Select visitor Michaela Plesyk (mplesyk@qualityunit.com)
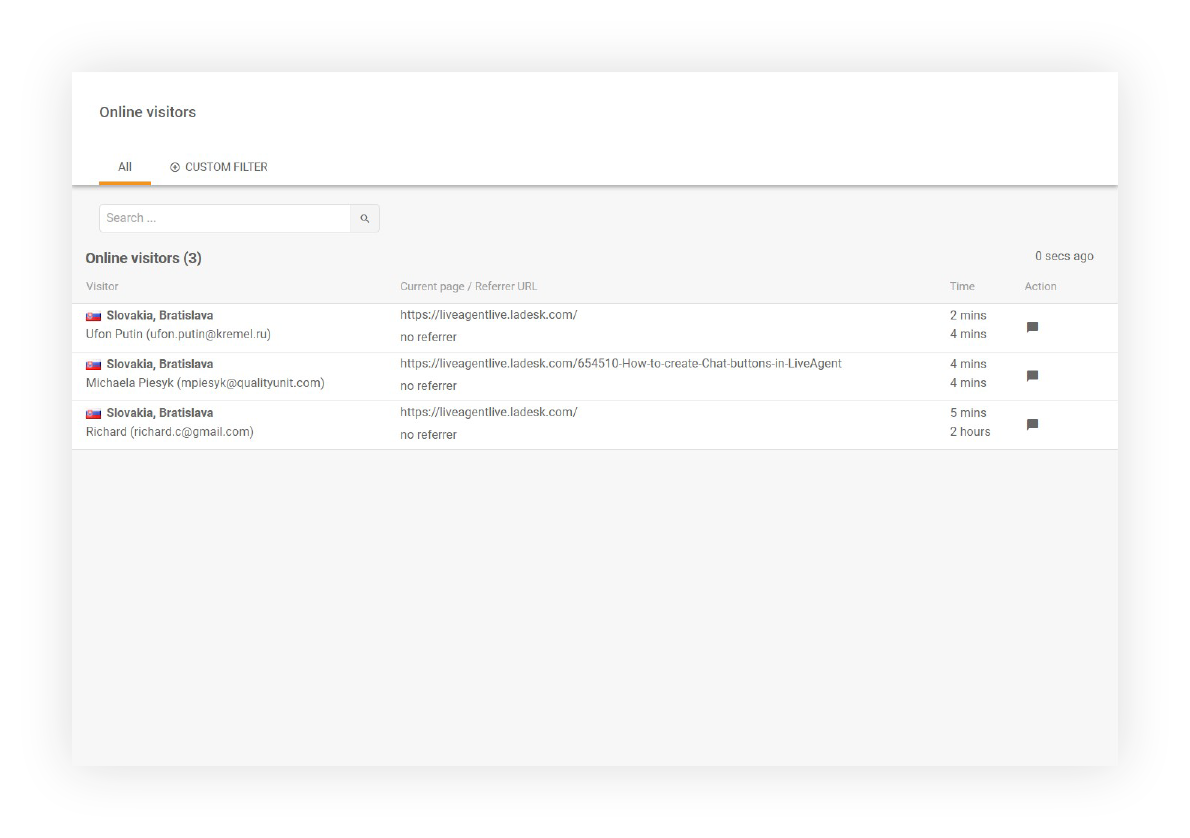Viewport: 1190px width, 838px height. [205, 383]
